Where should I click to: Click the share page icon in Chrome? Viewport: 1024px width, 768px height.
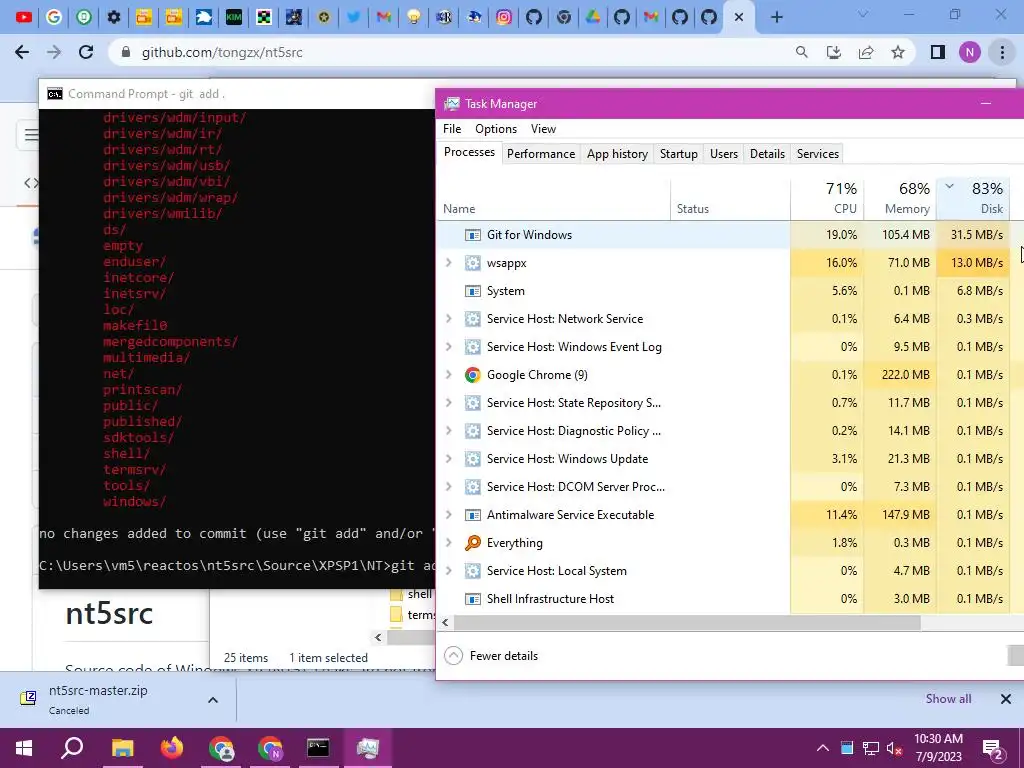click(866, 52)
